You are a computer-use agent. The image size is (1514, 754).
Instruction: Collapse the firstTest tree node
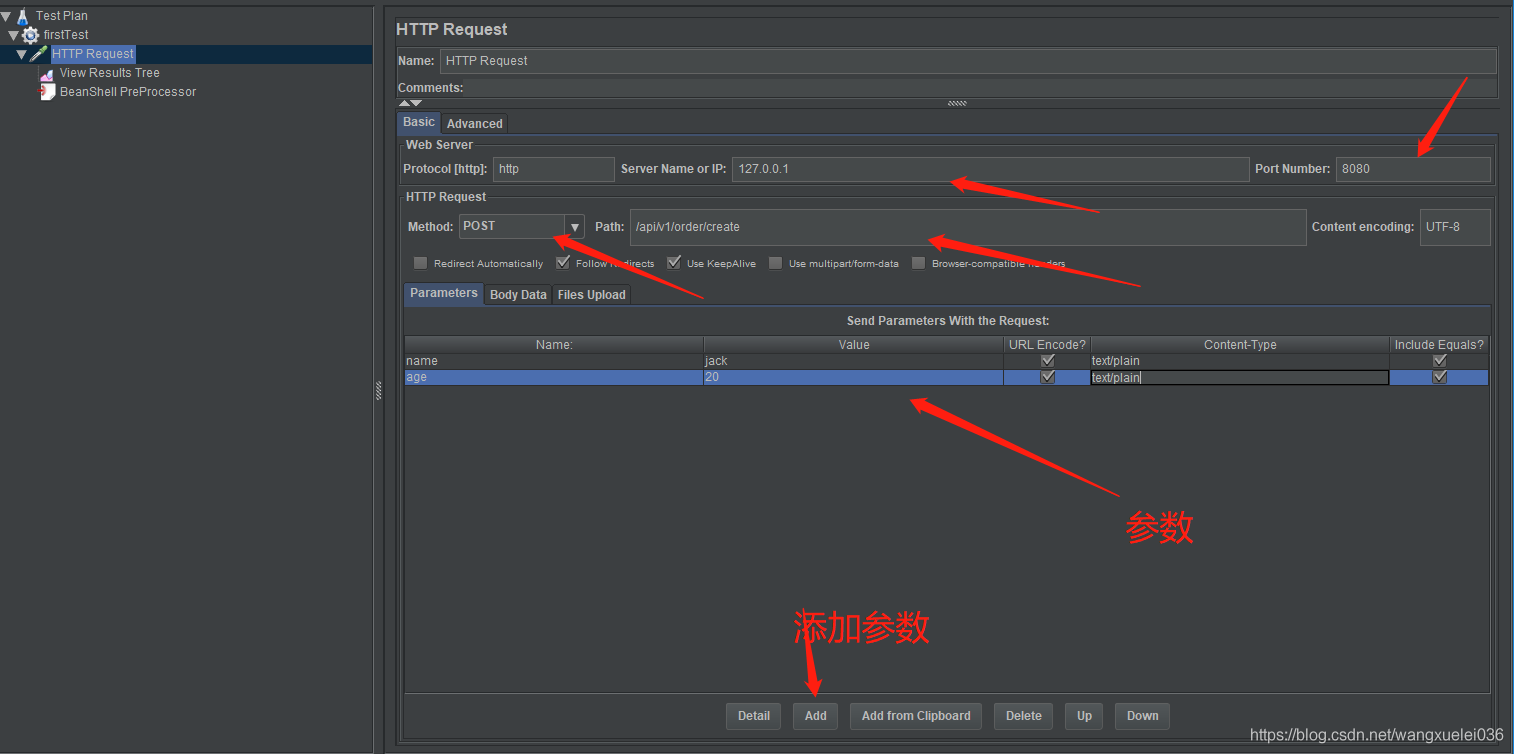point(13,35)
